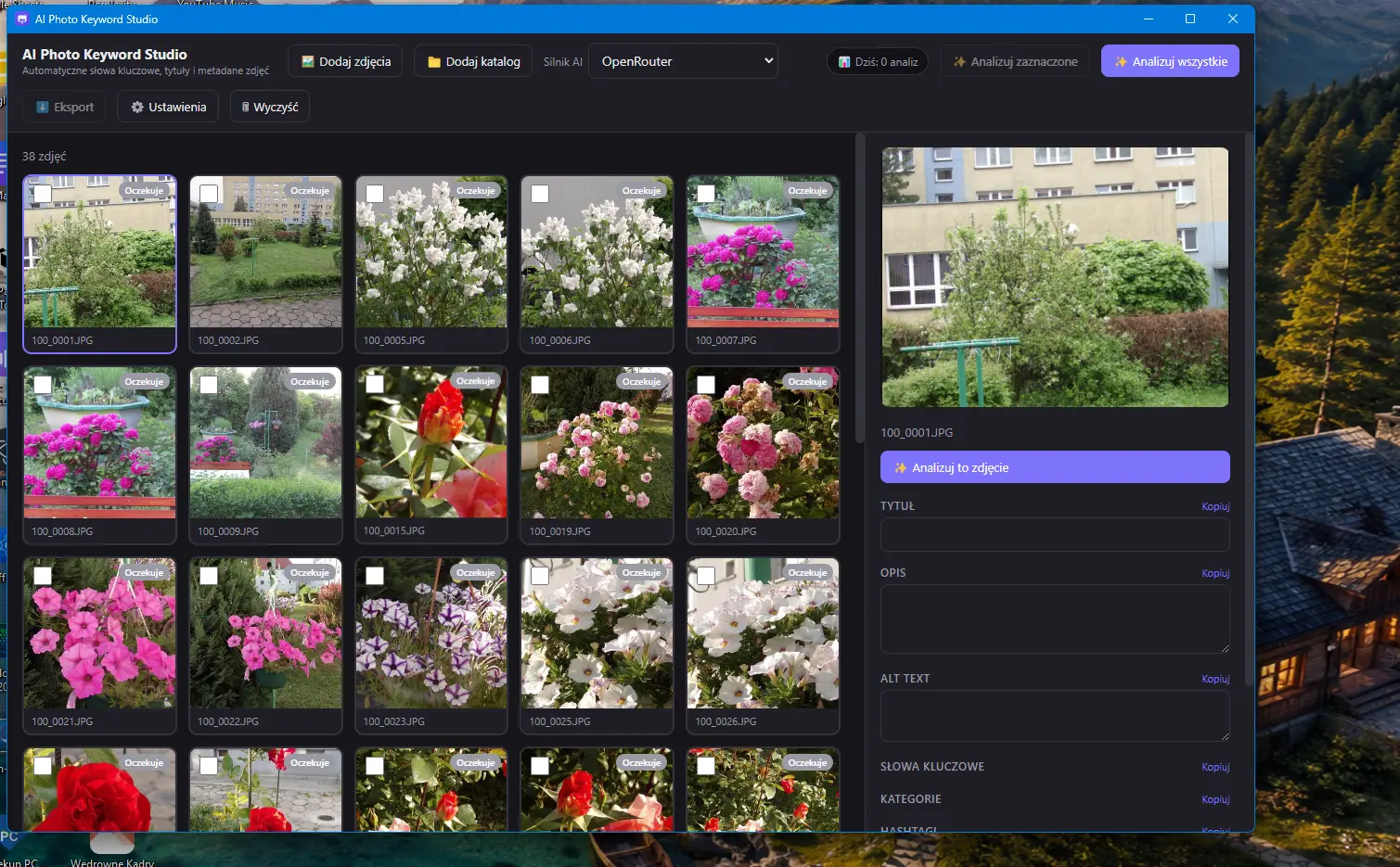This screenshot has height=867, width=1400.
Task: Open thumbnail 100_0025.JPG
Action: (x=597, y=645)
